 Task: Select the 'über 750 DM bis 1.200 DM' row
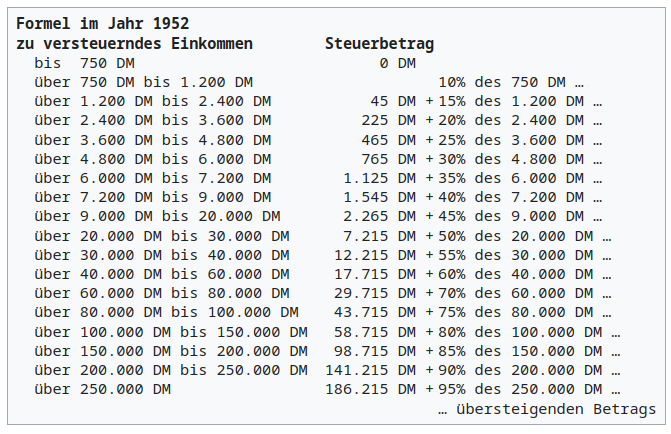coord(144,82)
